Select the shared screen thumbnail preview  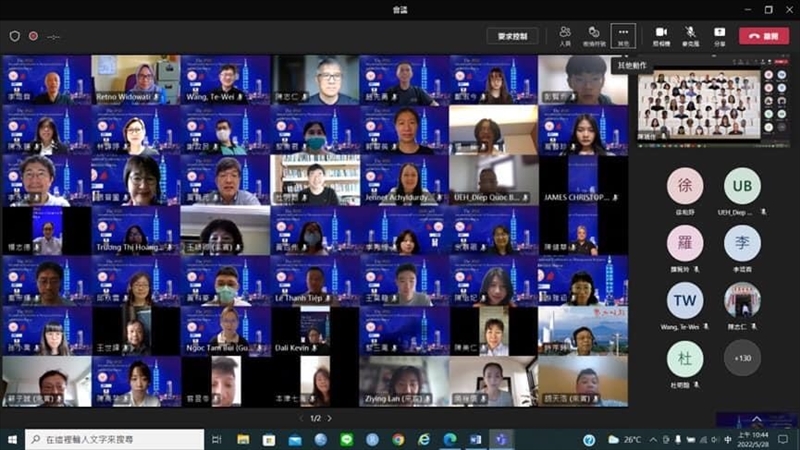pyautogui.click(x=698, y=102)
